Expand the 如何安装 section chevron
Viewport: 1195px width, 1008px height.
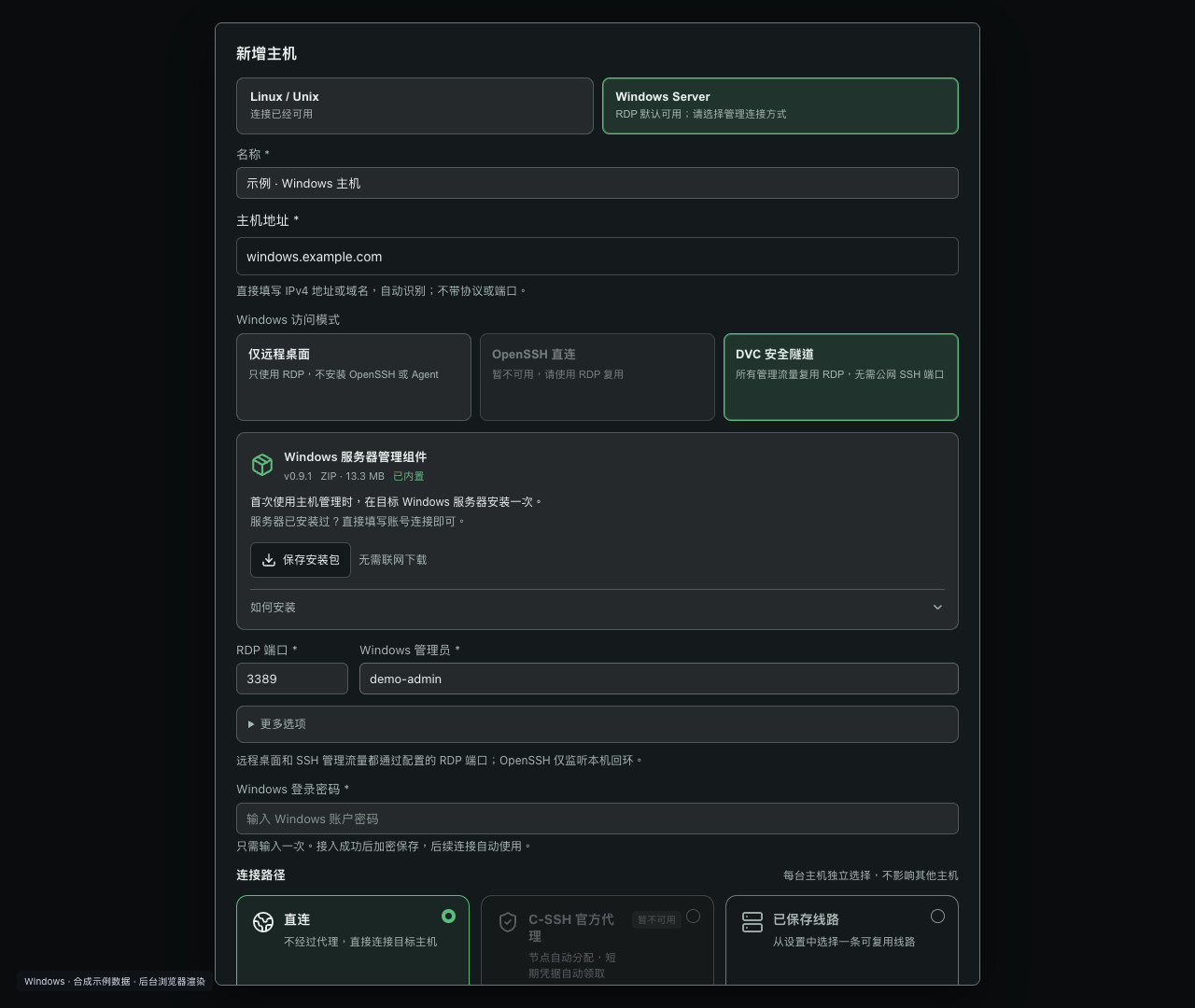tap(937, 608)
